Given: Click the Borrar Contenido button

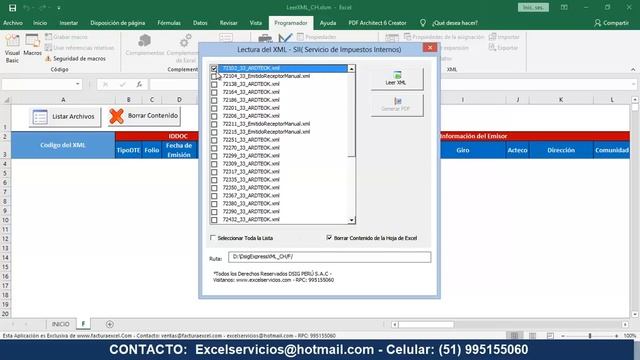Looking at the screenshot, I should tap(144, 116).
